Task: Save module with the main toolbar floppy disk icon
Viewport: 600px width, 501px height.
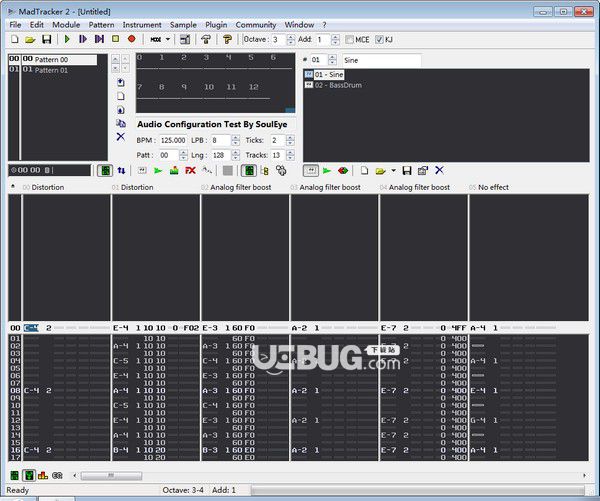Action: pyautogui.click(x=46, y=39)
